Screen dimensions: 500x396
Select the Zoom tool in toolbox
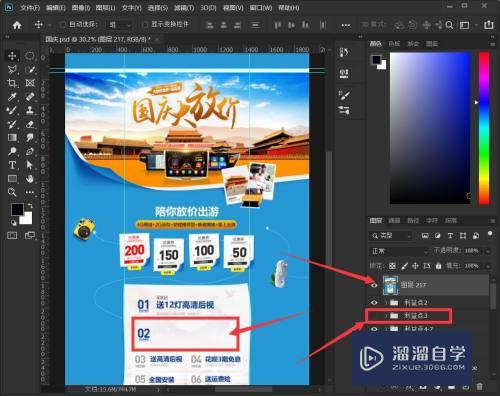(x=12, y=192)
